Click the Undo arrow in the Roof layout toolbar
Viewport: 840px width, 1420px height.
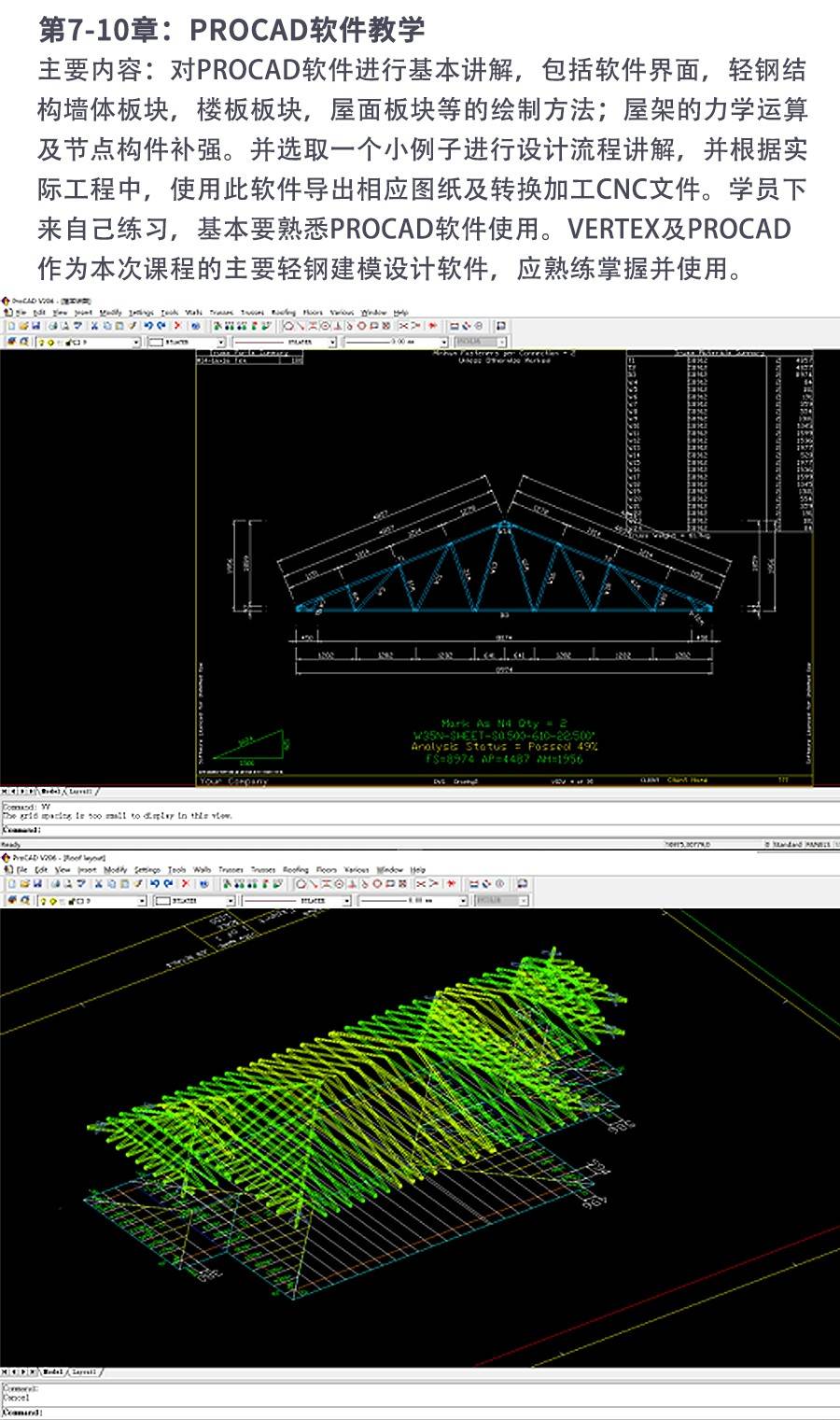pos(155,883)
